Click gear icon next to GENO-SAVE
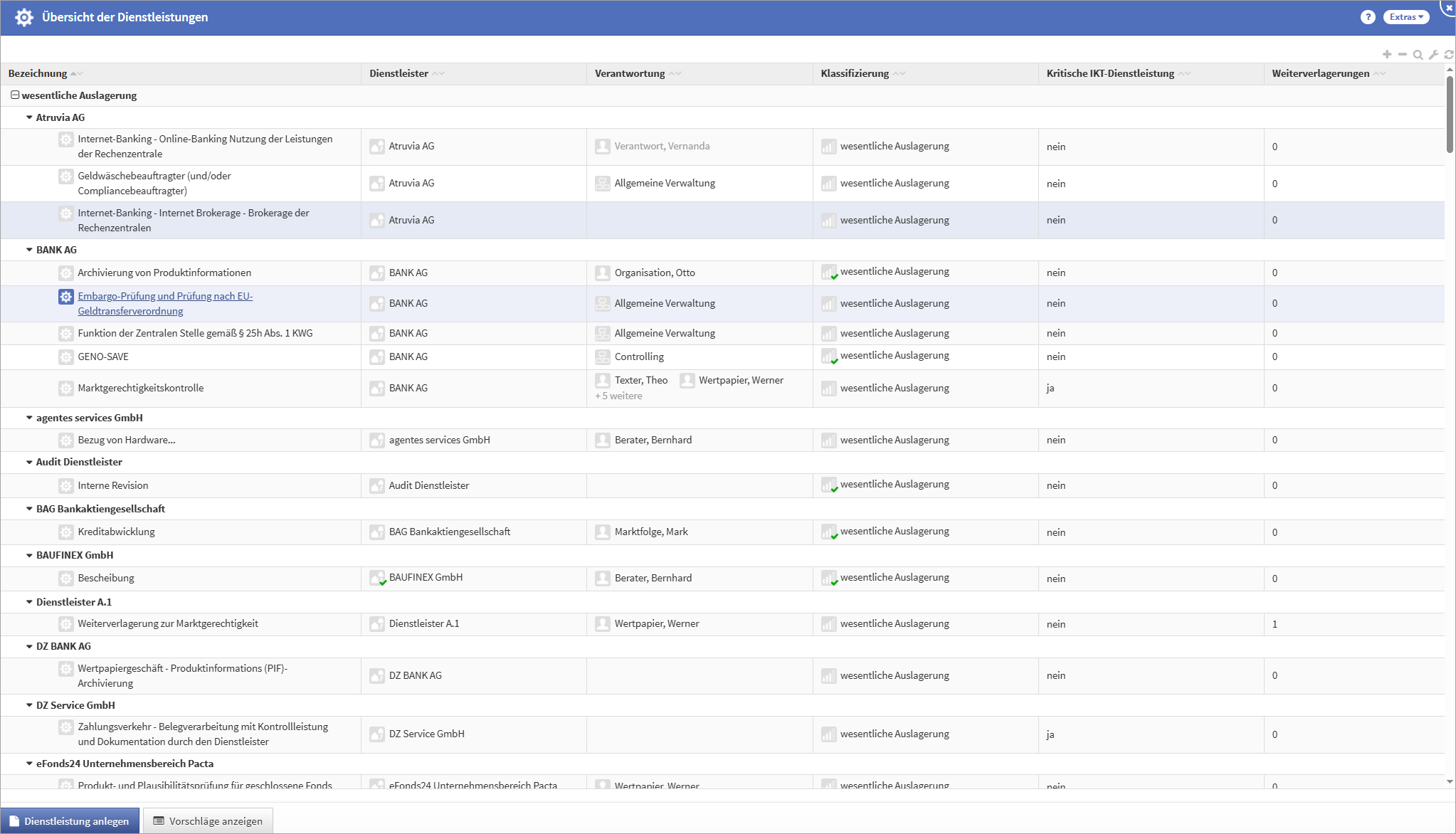Viewport: 1456px width, 834px height. 65,357
